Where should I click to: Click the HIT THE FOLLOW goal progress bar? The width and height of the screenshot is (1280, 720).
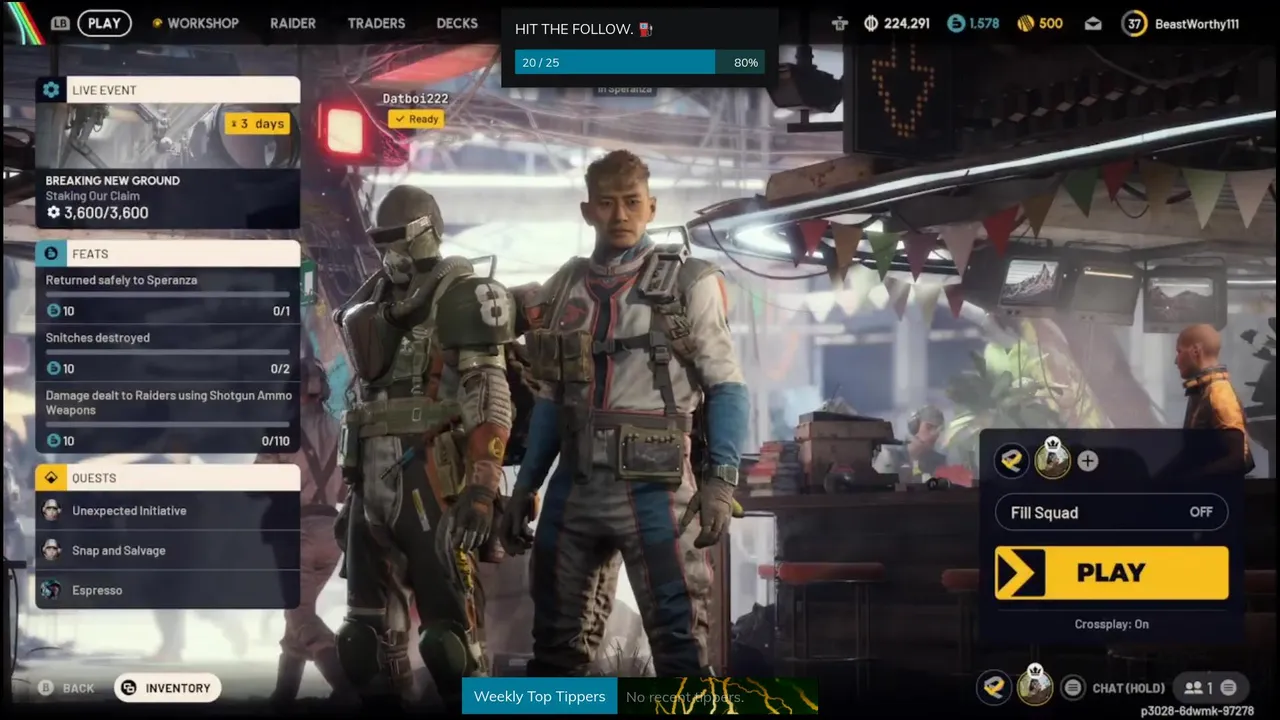[640, 62]
